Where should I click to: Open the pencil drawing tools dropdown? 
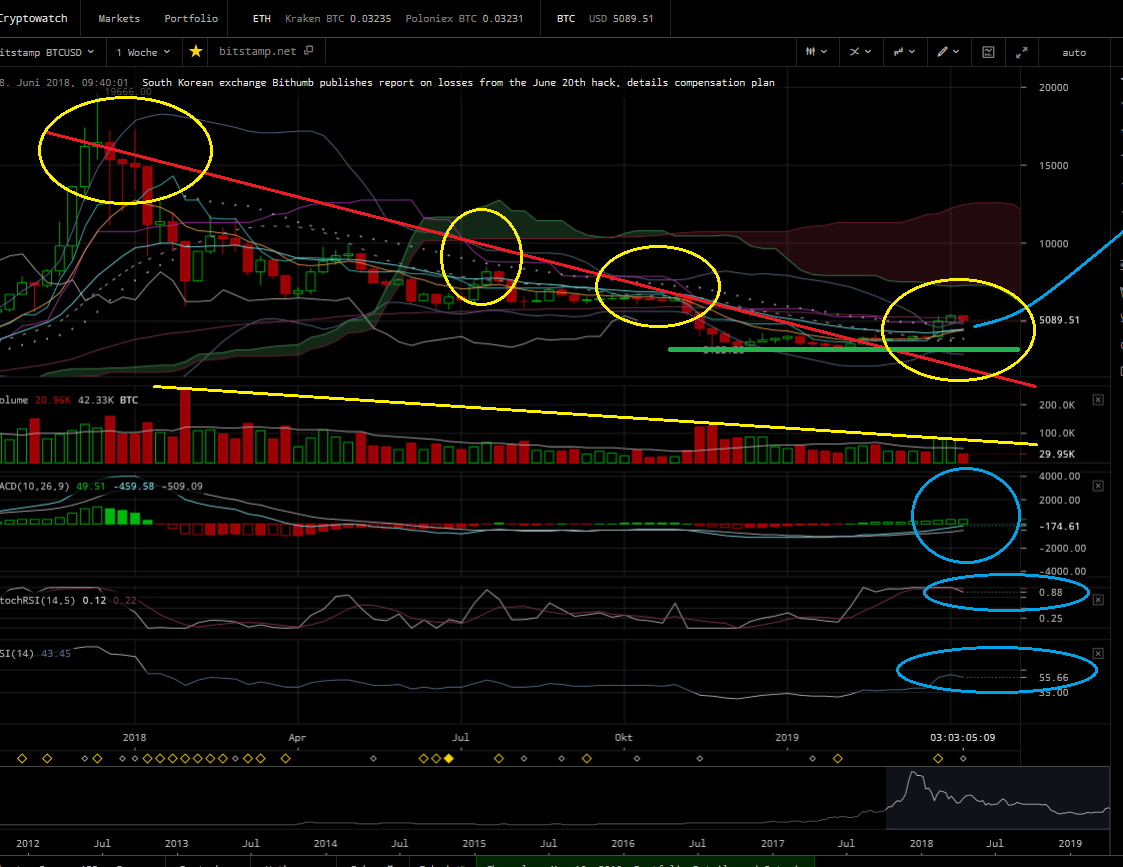pyautogui.click(x=948, y=52)
